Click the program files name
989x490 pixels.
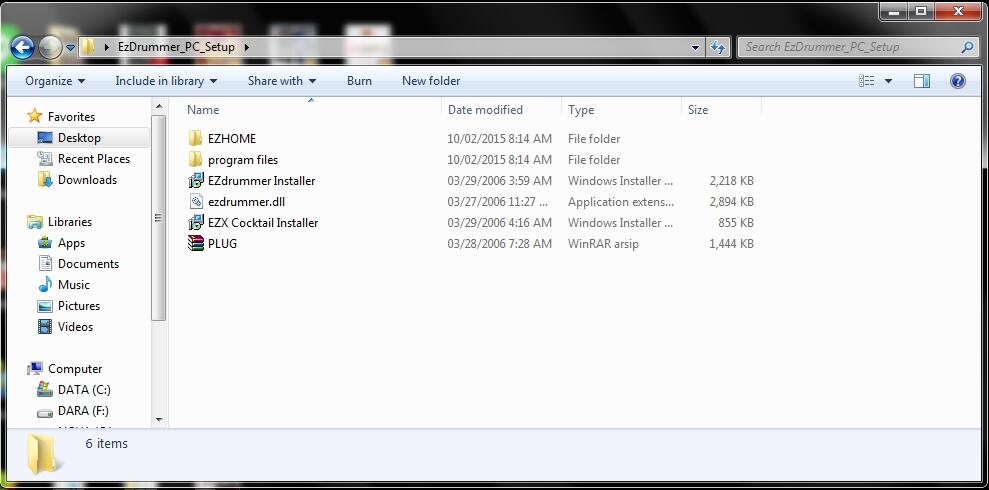243,160
